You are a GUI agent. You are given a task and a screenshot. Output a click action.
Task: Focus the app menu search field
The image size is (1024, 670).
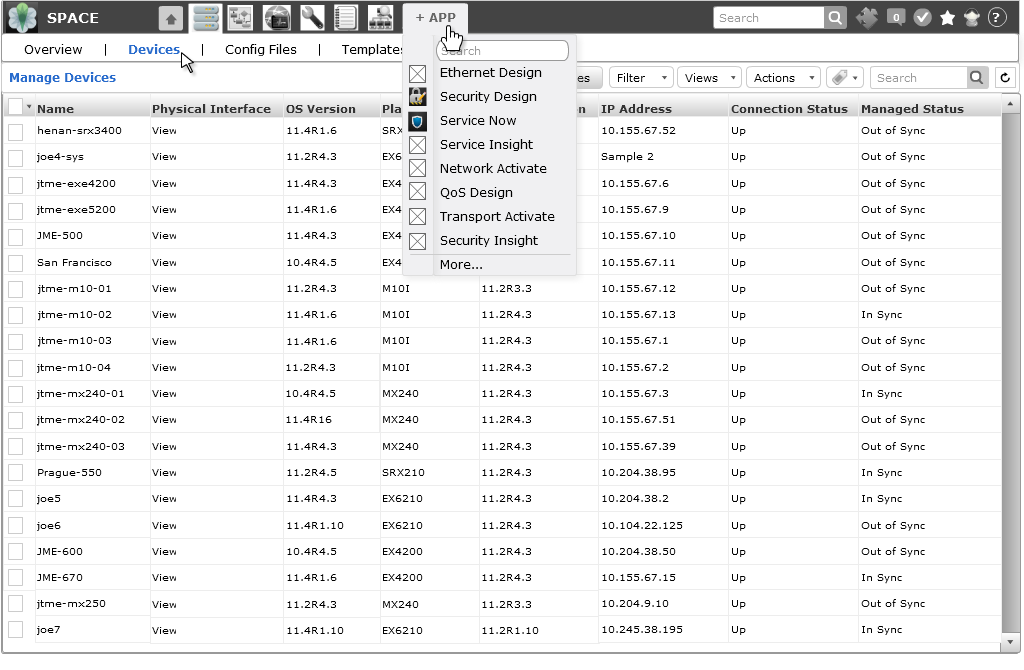click(502, 51)
